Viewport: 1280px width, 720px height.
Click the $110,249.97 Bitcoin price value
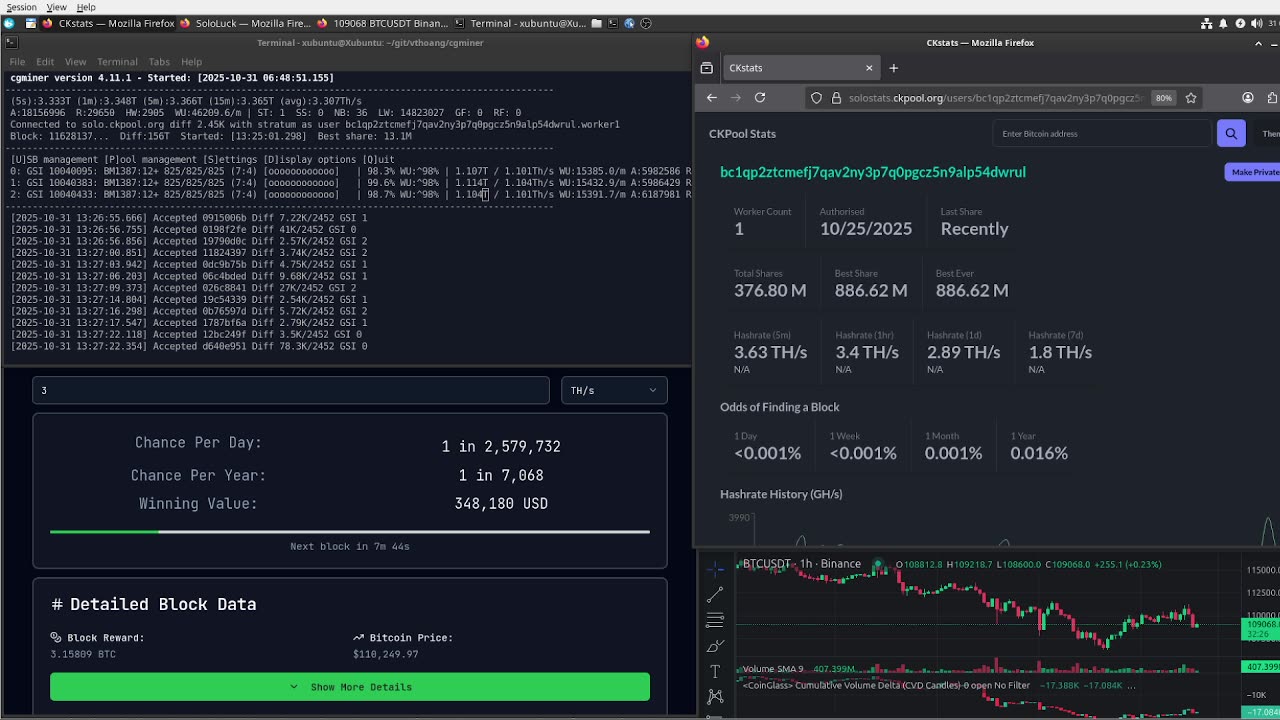point(385,654)
